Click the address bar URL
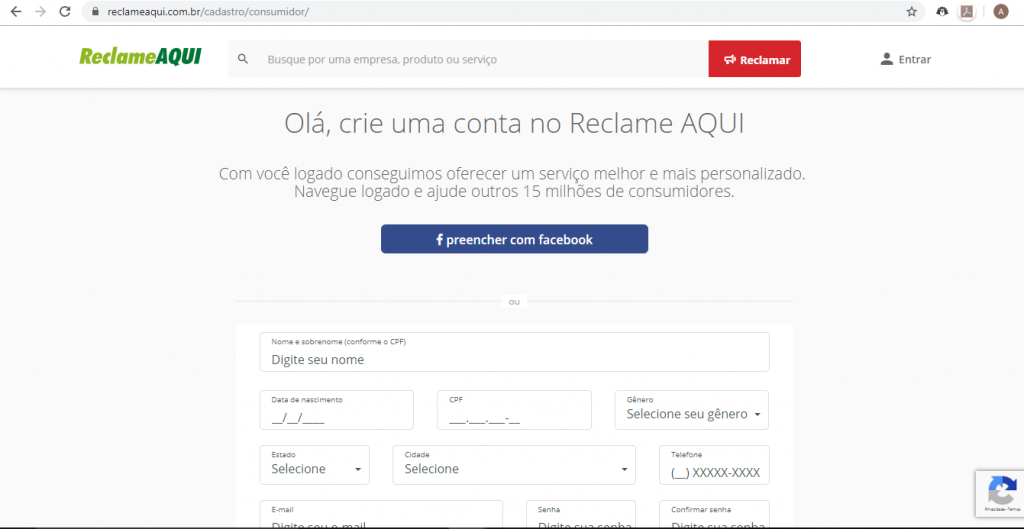 [x=208, y=12]
